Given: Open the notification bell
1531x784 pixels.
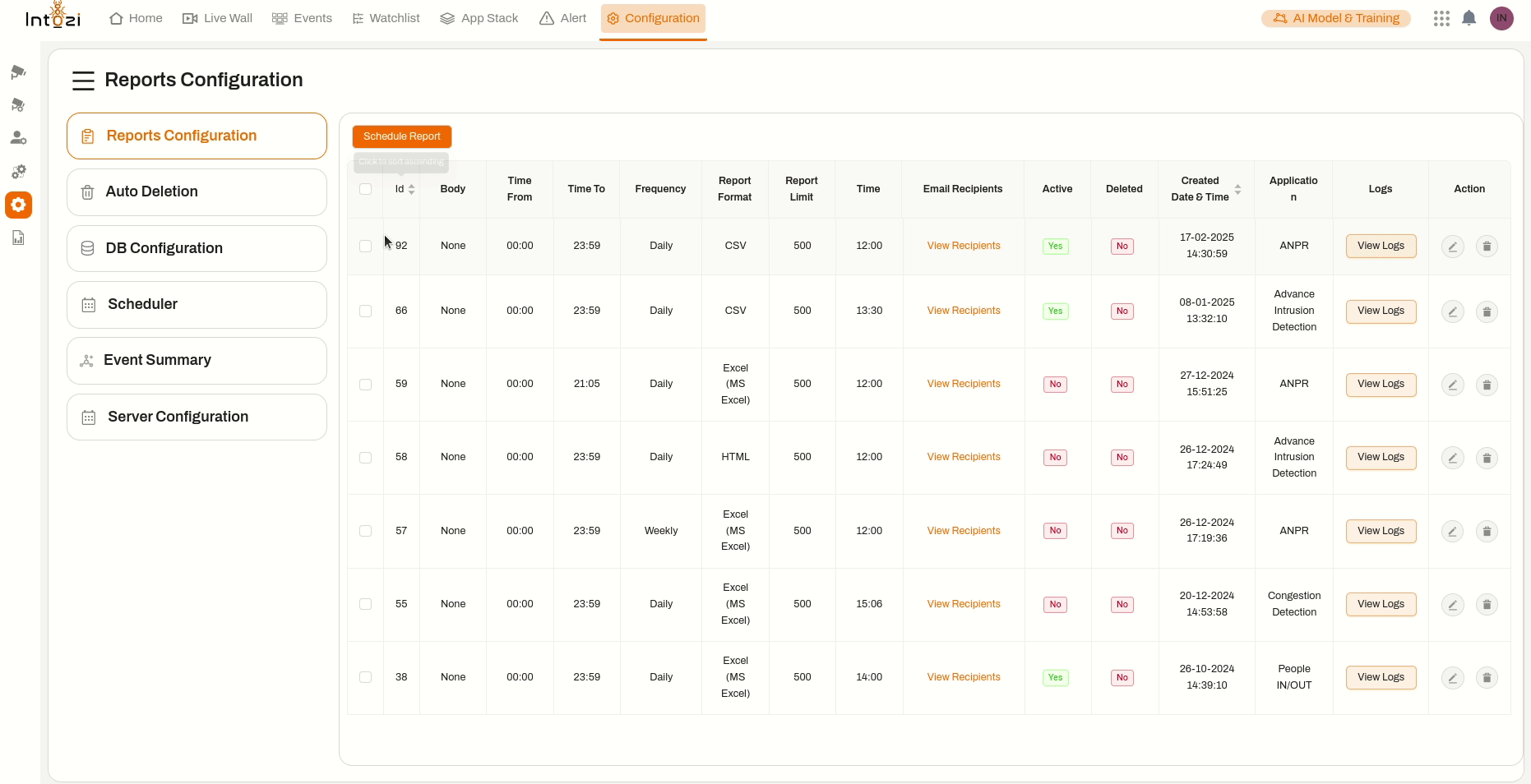Looking at the screenshot, I should (x=1470, y=18).
